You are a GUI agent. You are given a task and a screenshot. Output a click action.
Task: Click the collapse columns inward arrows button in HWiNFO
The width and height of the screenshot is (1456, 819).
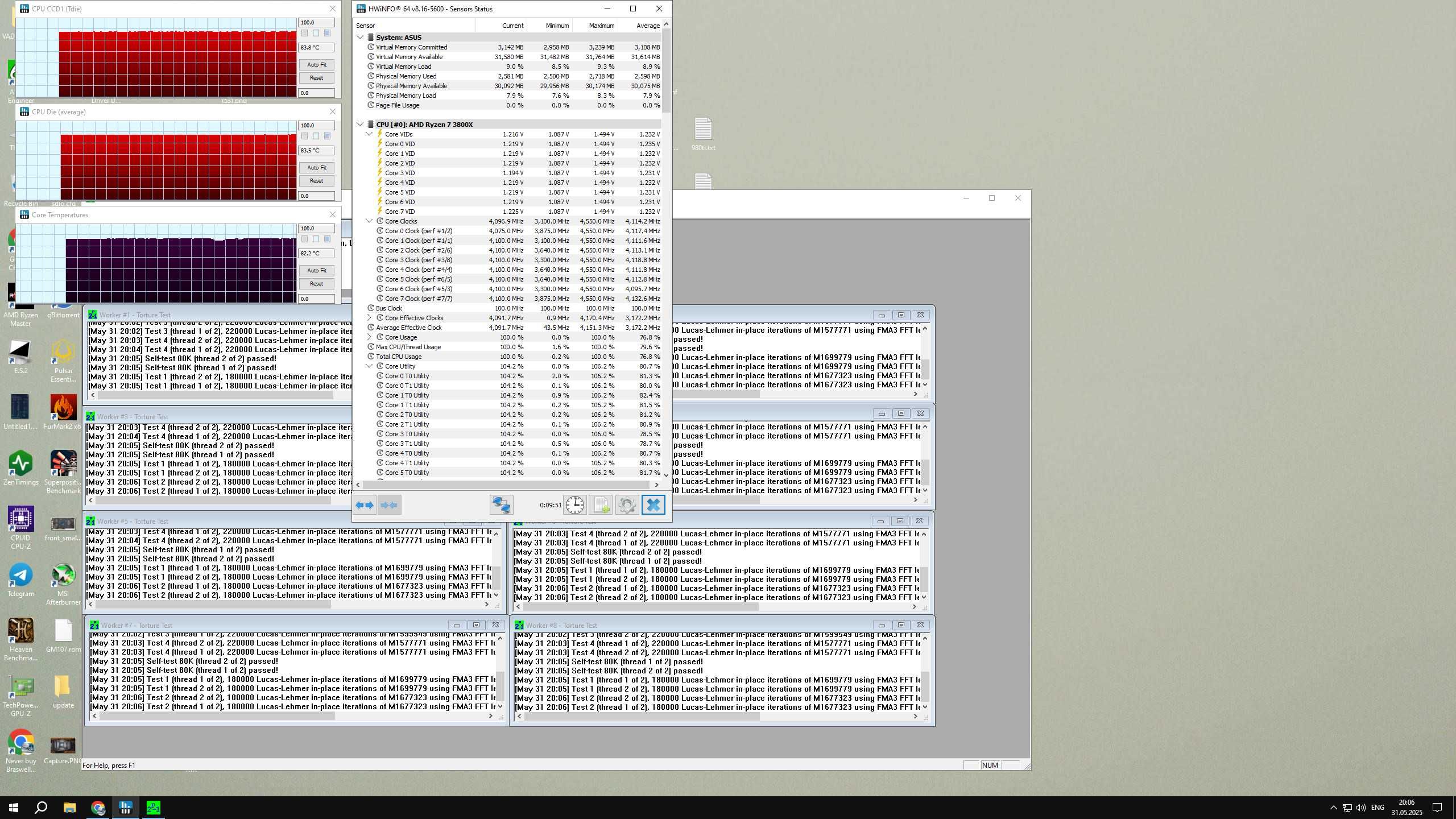tap(390, 505)
